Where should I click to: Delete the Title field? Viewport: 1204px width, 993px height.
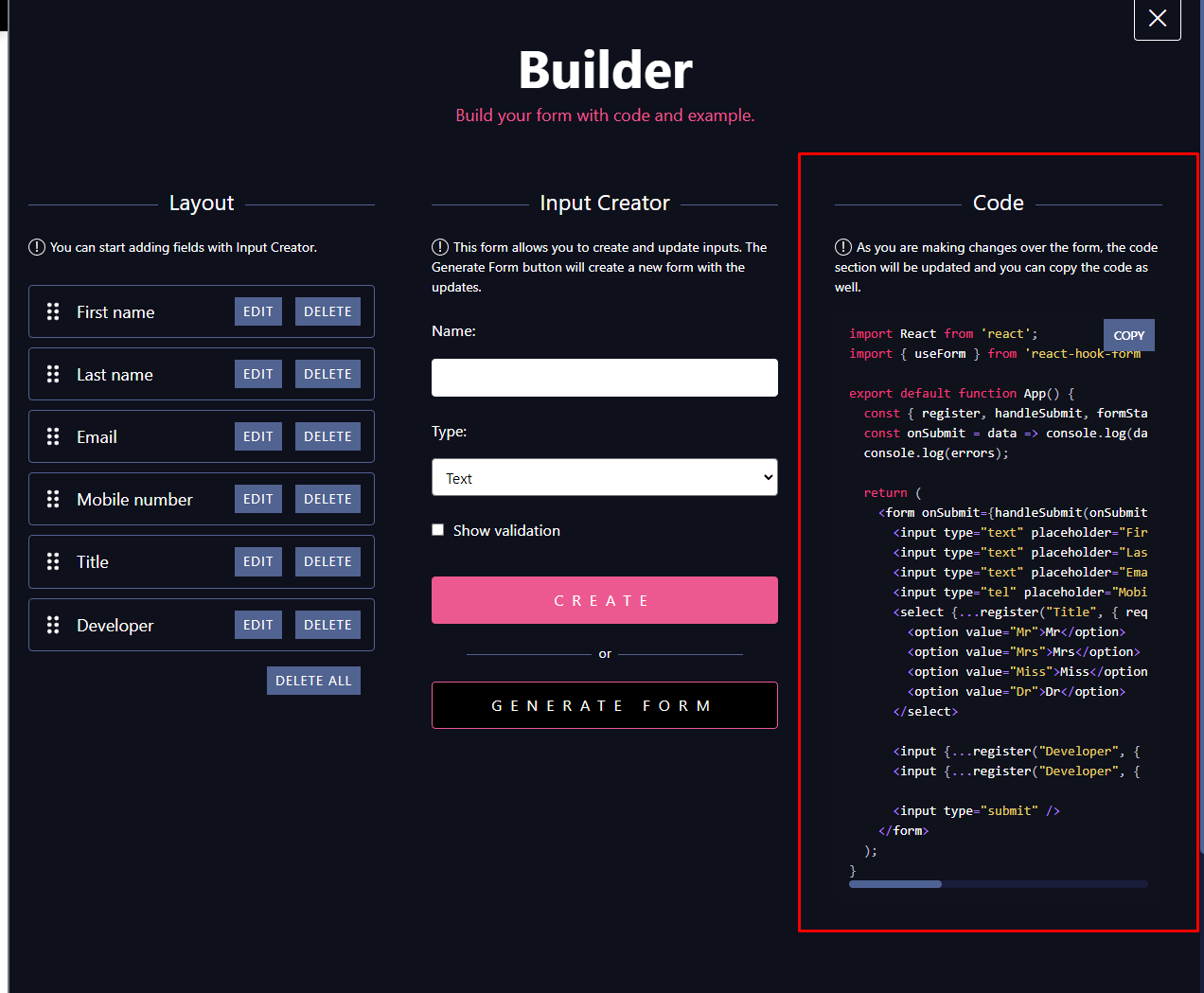[328, 561]
